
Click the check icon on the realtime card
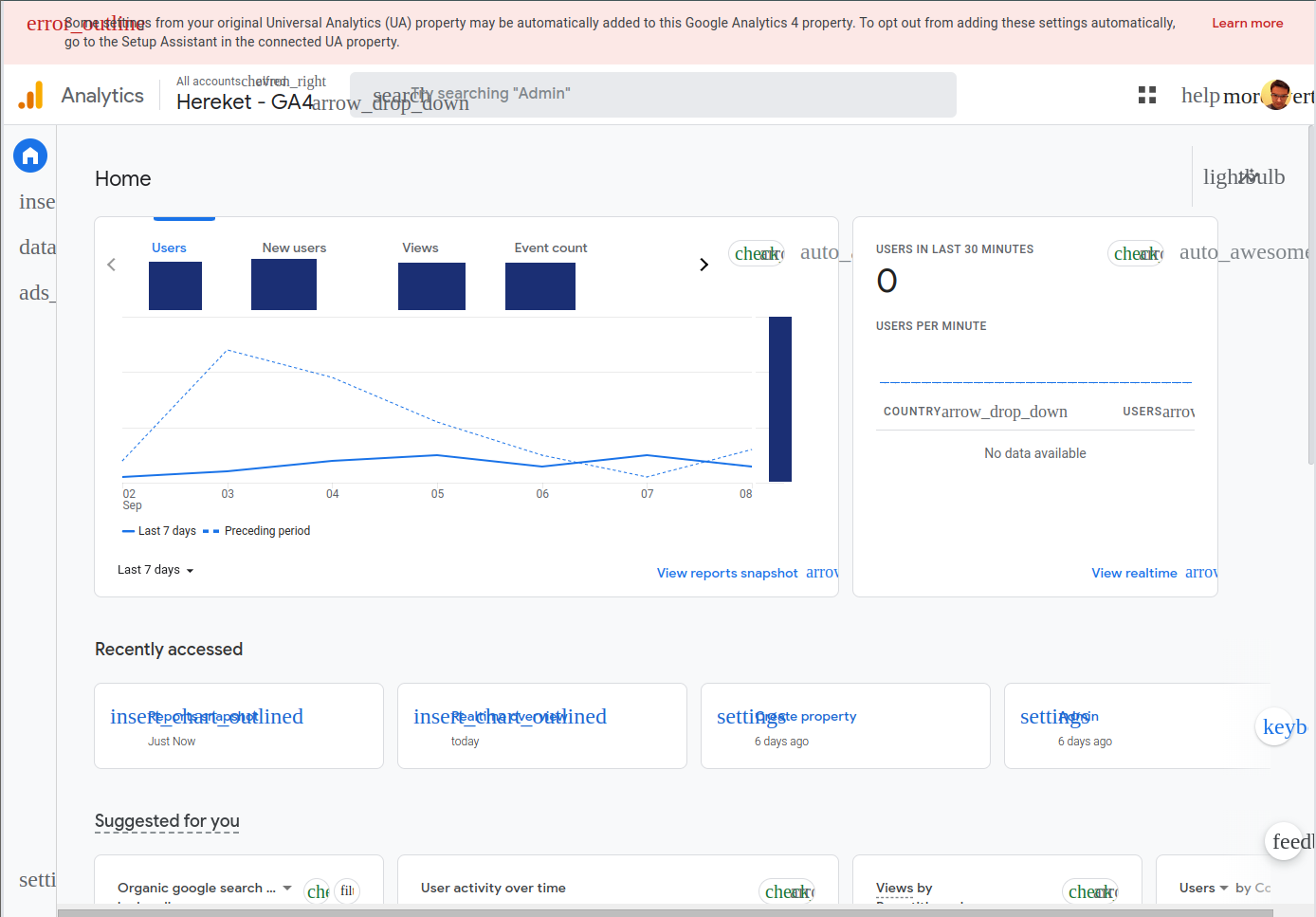tap(1136, 253)
